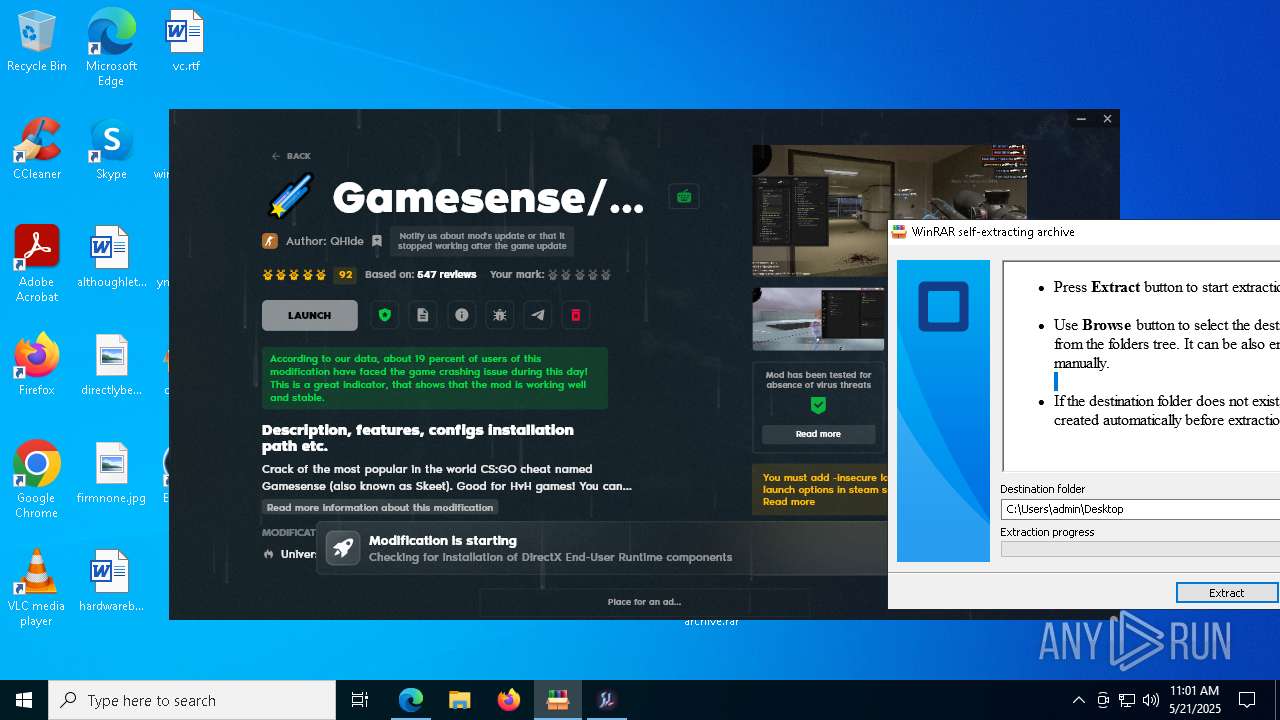Click the comet mod logo icon
Image resolution: width=1280 pixels, height=720 pixels.
click(x=291, y=197)
